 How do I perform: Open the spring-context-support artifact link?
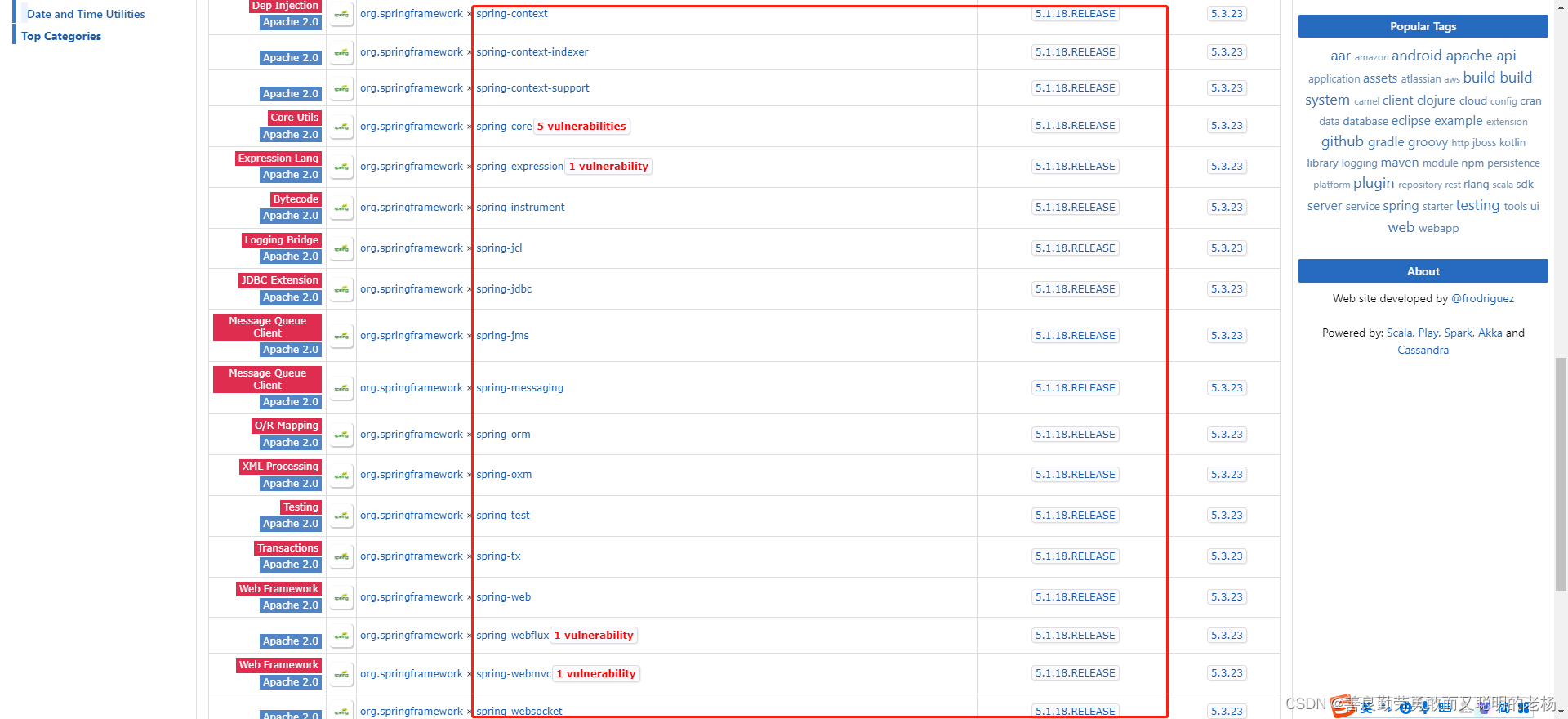pyautogui.click(x=532, y=88)
